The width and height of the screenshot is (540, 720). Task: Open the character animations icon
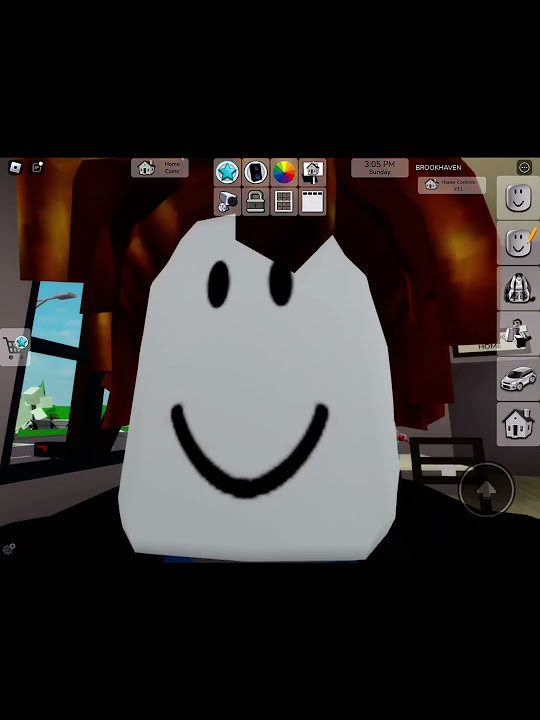tap(518, 333)
